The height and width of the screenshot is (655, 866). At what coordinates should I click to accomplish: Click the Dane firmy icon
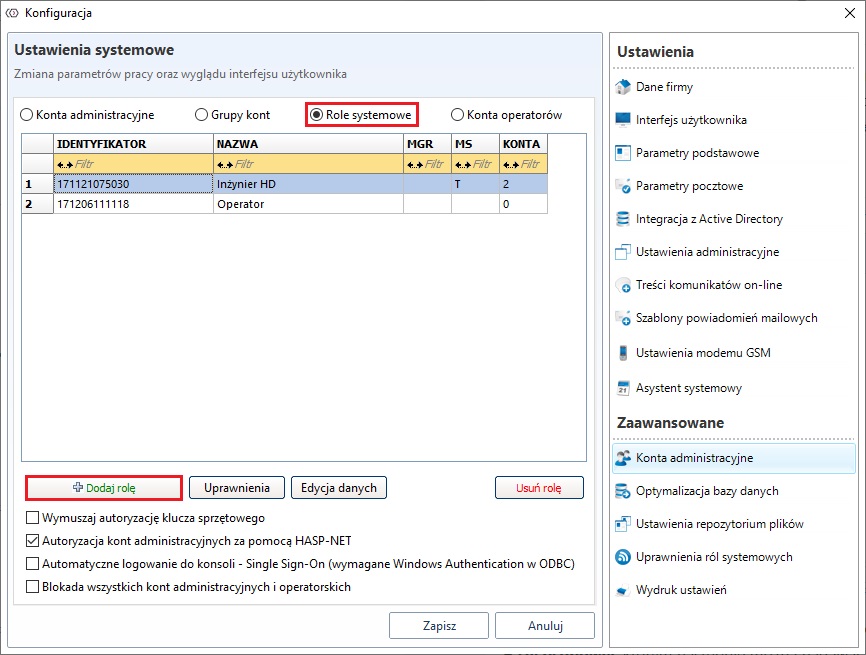(623, 87)
